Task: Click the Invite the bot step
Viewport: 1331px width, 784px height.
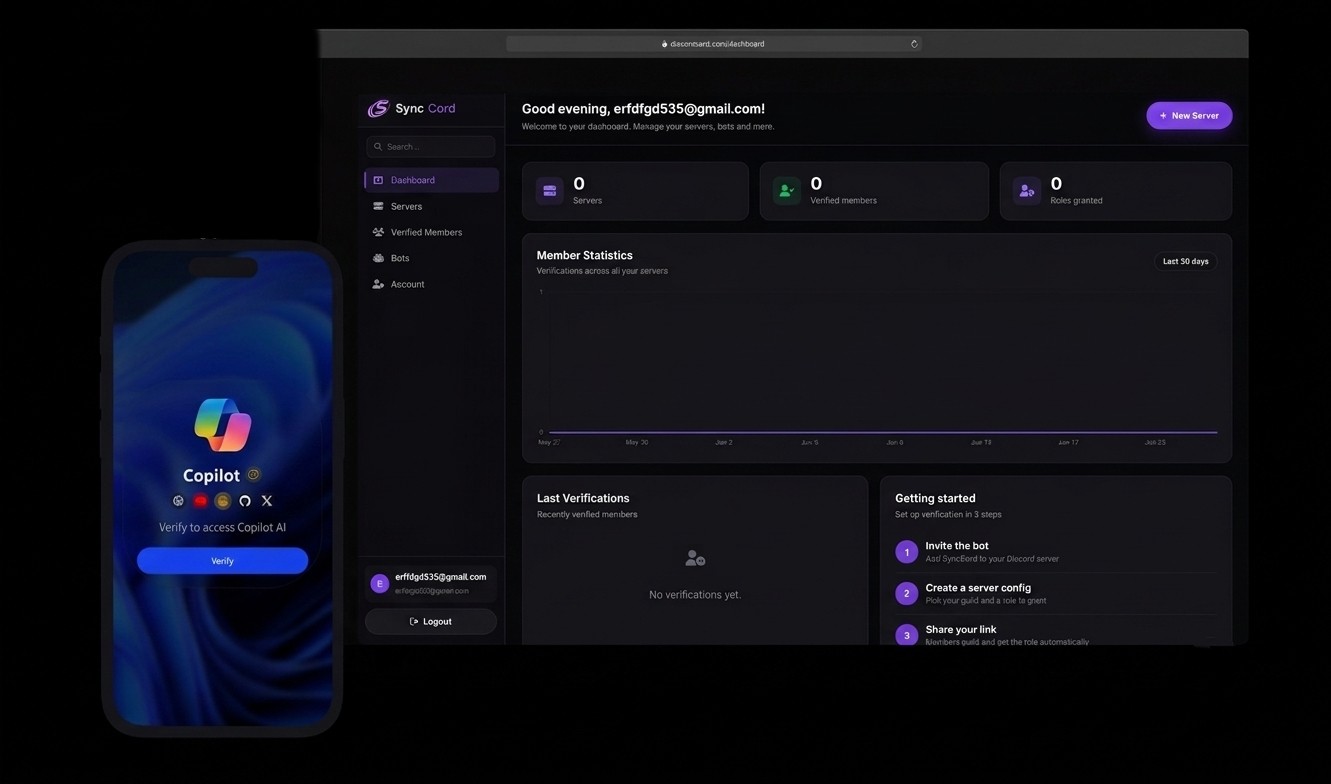Action: pos(1055,552)
